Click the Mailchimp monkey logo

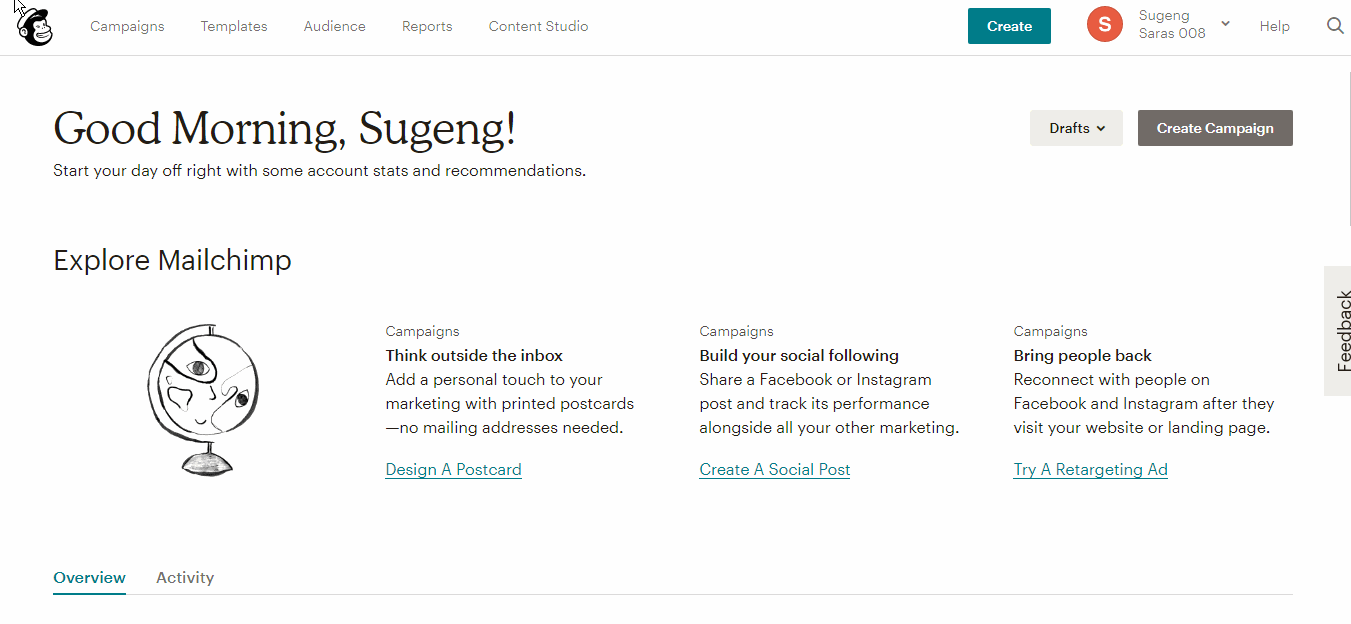(34, 26)
